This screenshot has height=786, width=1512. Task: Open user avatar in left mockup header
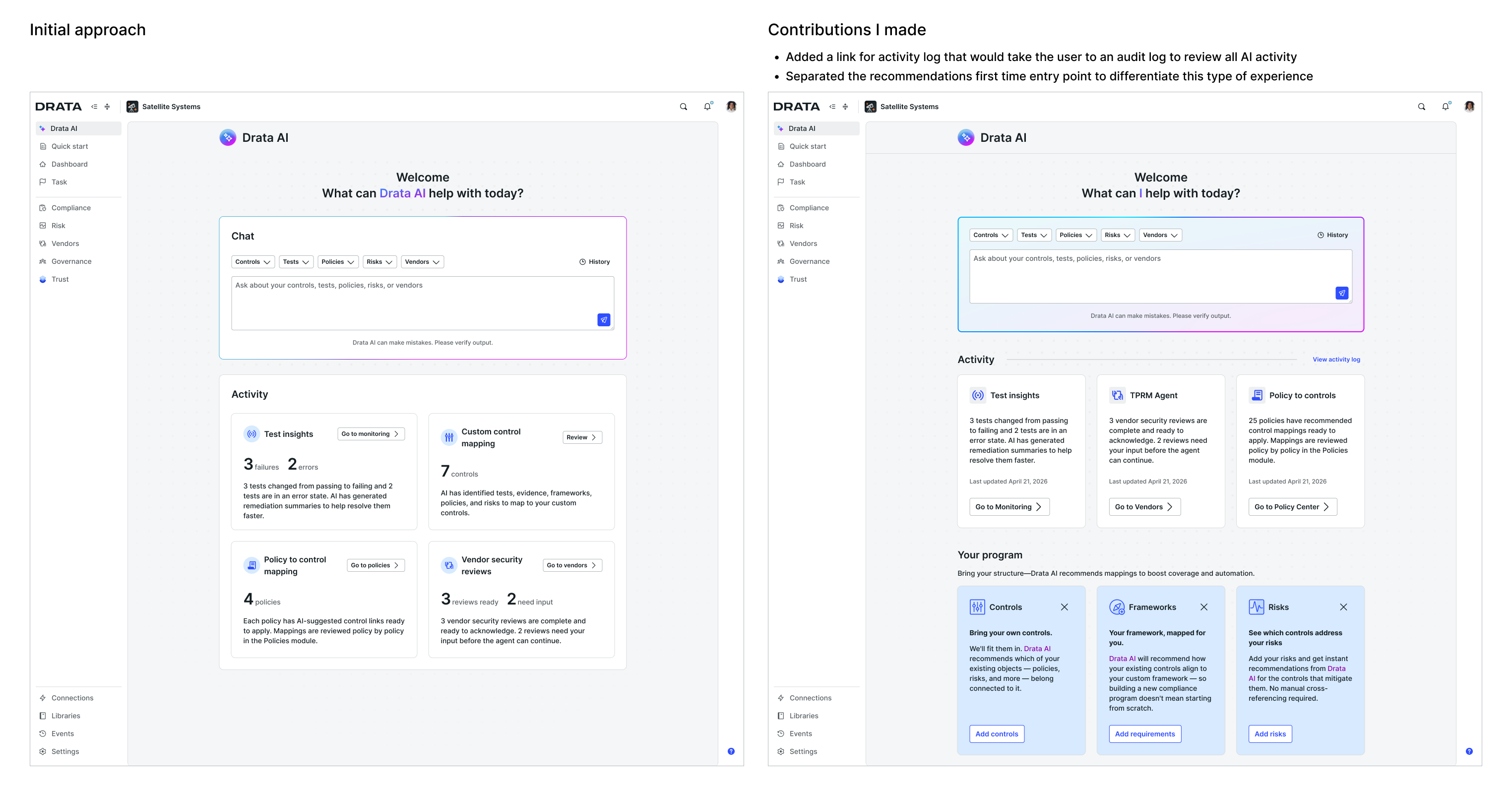(731, 106)
